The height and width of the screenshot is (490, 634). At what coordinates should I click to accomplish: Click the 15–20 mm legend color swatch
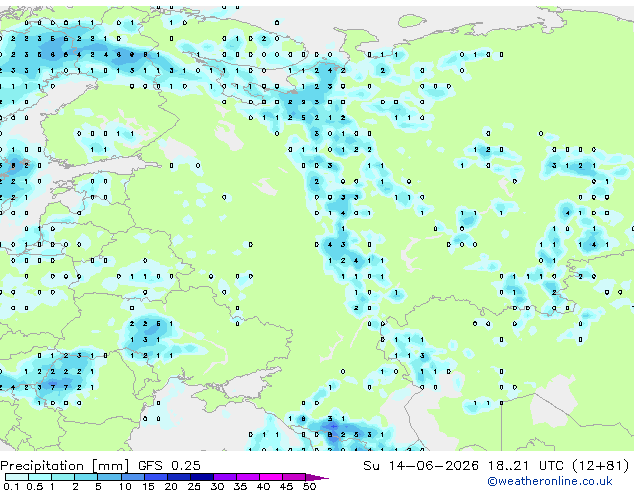(x=156, y=477)
